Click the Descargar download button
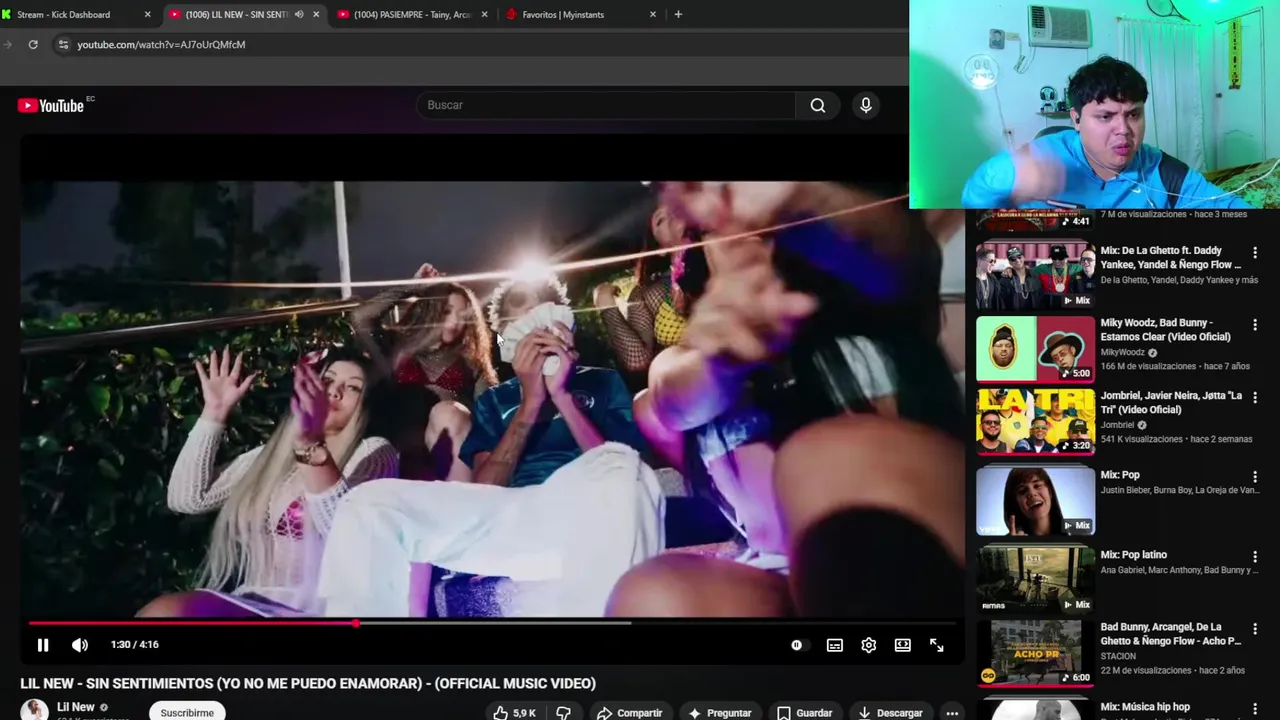 pyautogui.click(x=889, y=712)
